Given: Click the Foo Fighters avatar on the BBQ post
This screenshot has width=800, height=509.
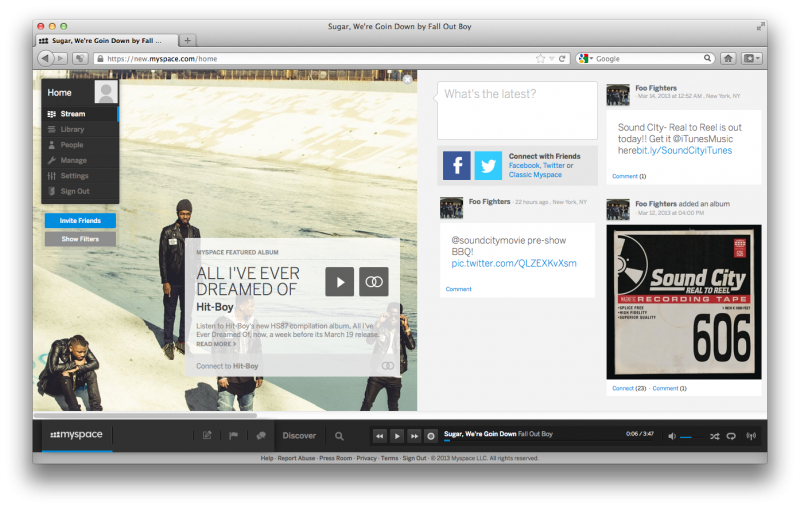Looking at the screenshot, I should 452,208.
